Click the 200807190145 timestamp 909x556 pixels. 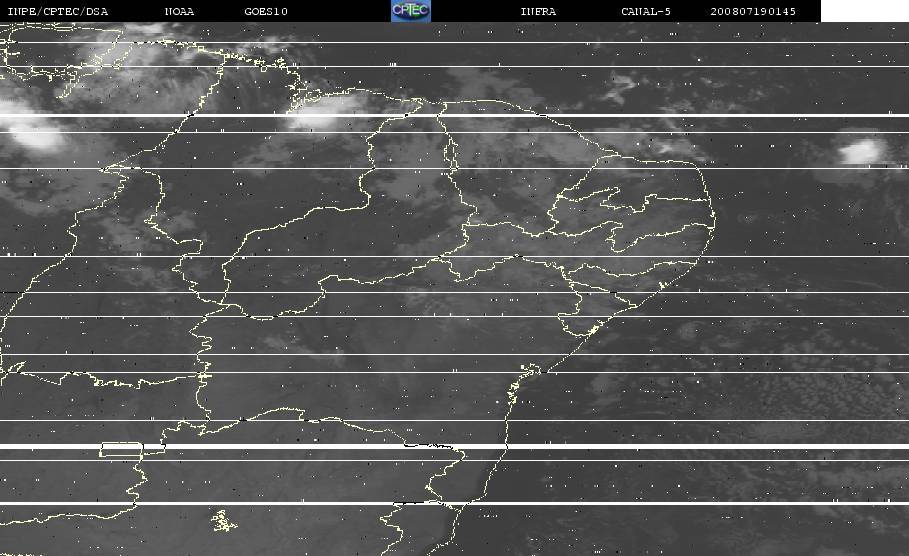pyautogui.click(x=753, y=12)
